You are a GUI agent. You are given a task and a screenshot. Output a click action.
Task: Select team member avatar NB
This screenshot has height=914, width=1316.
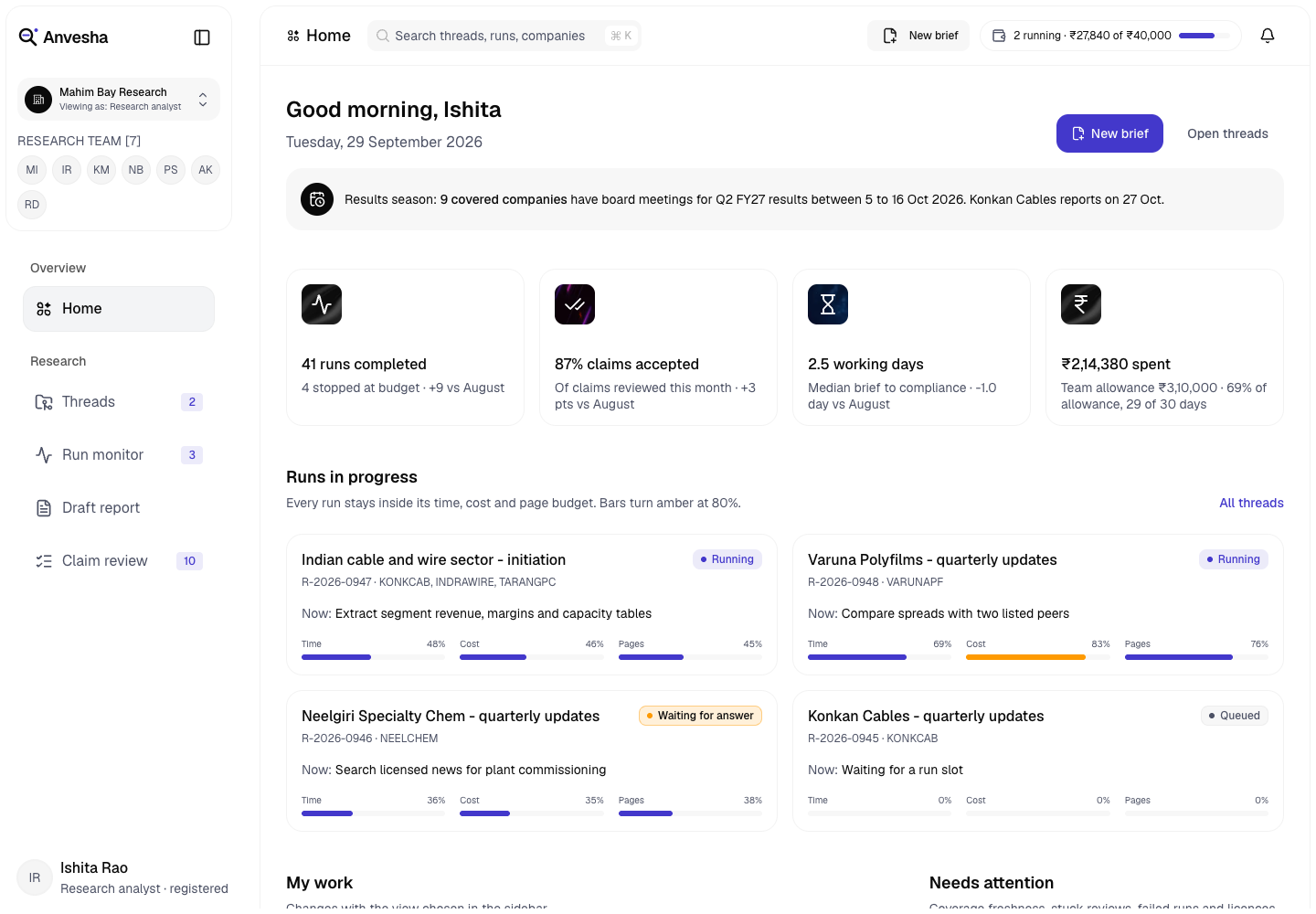136,170
